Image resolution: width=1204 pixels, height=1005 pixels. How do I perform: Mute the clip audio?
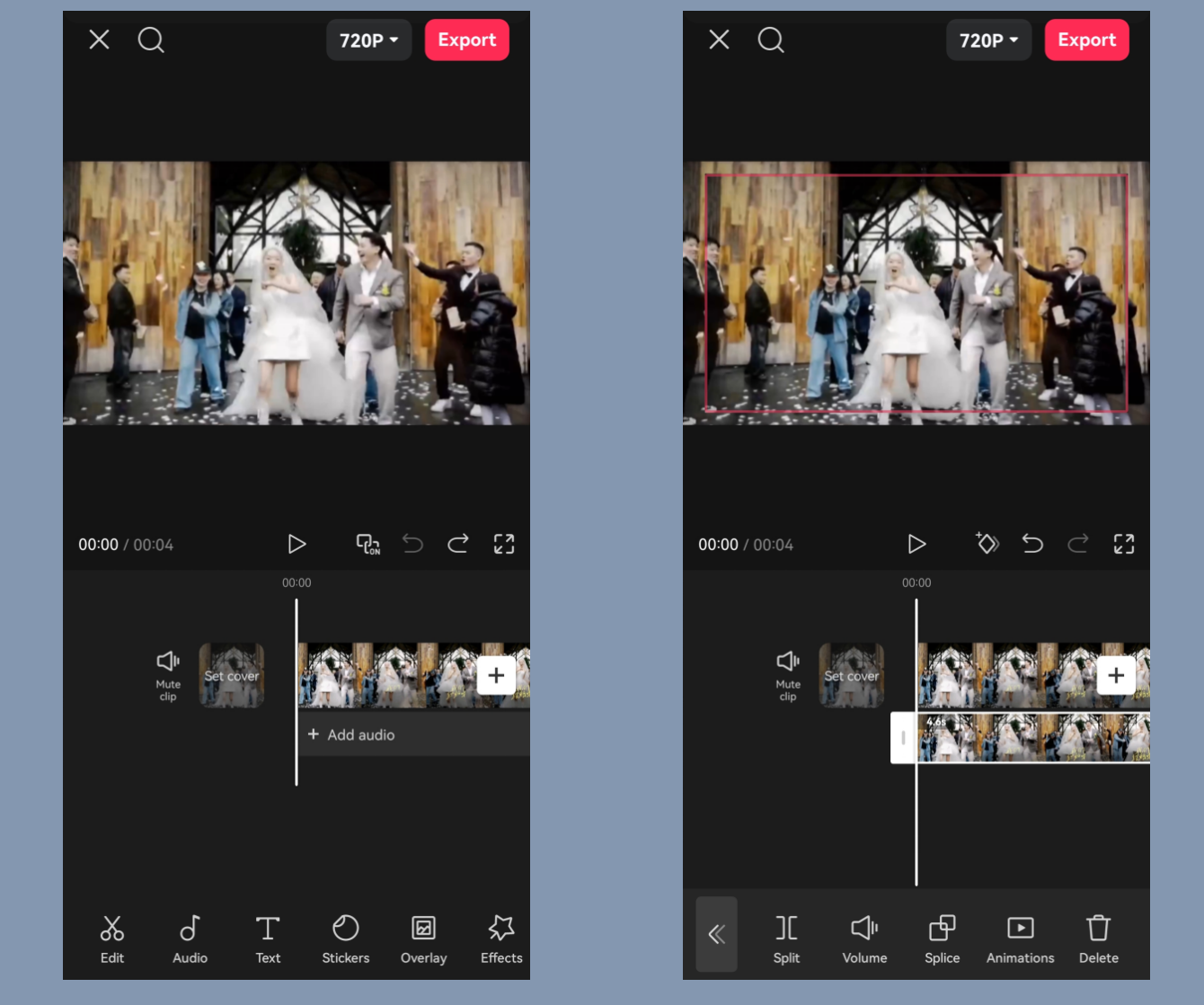(166, 674)
